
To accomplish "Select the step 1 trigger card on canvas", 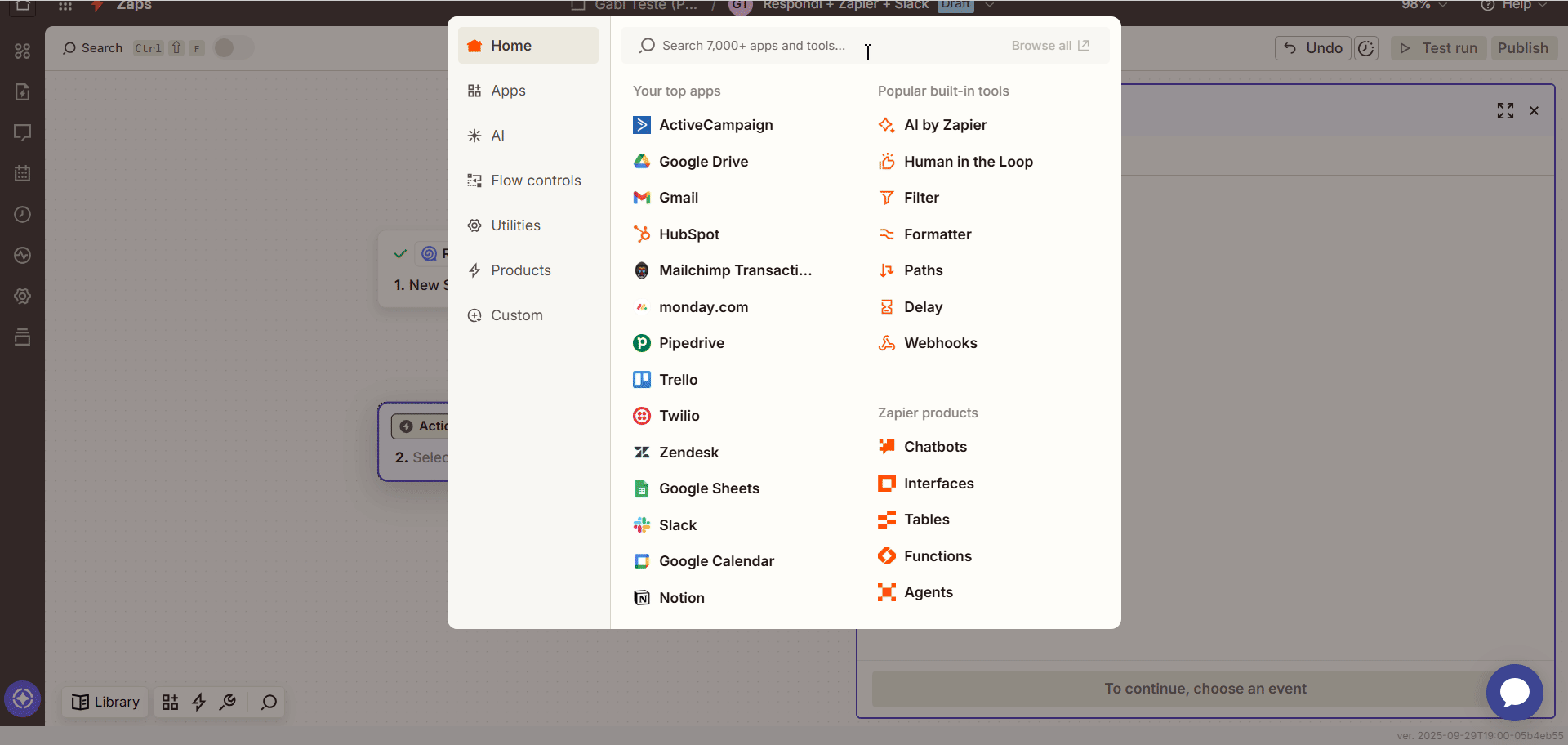I will (x=413, y=270).
